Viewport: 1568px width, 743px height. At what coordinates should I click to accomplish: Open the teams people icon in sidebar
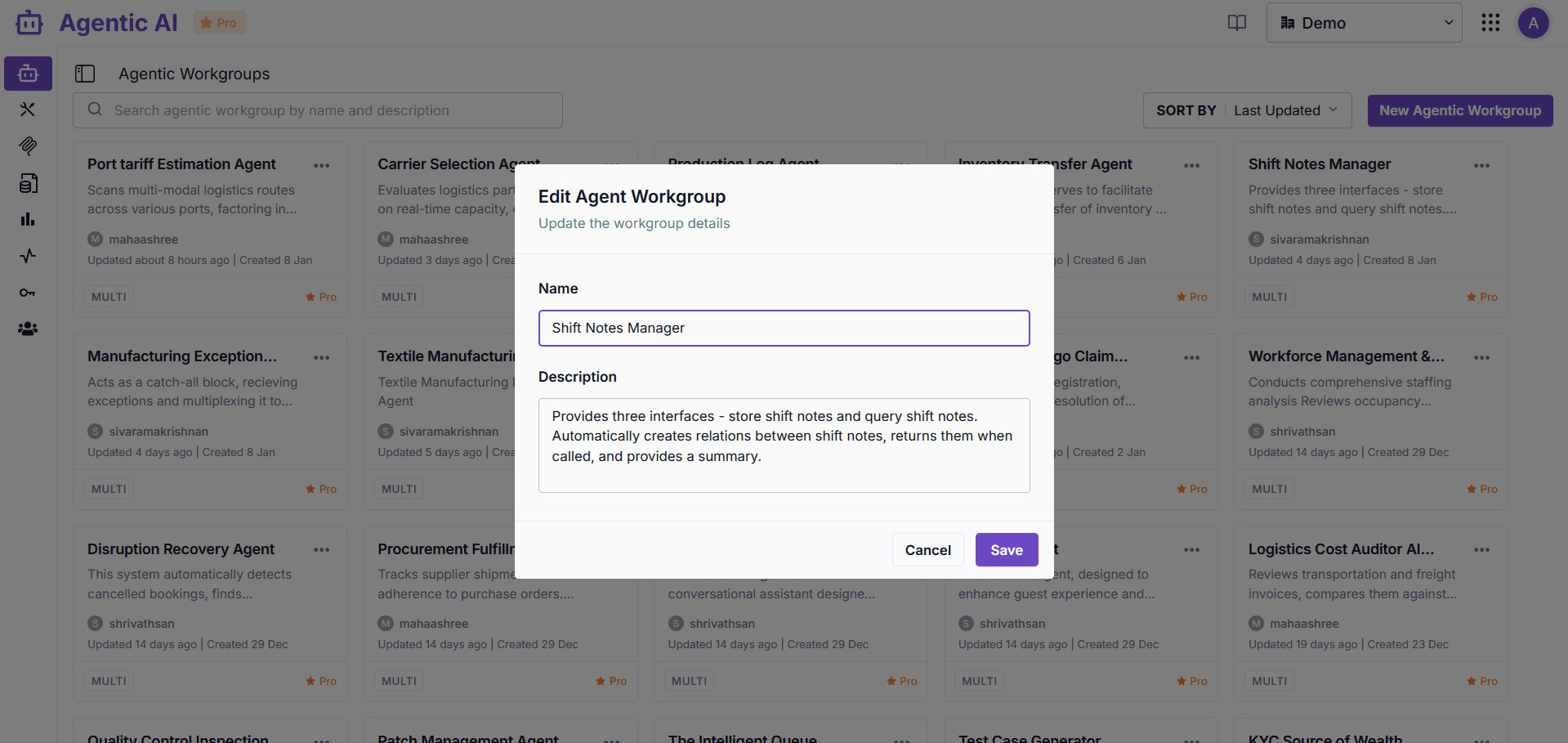[x=27, y=329]
